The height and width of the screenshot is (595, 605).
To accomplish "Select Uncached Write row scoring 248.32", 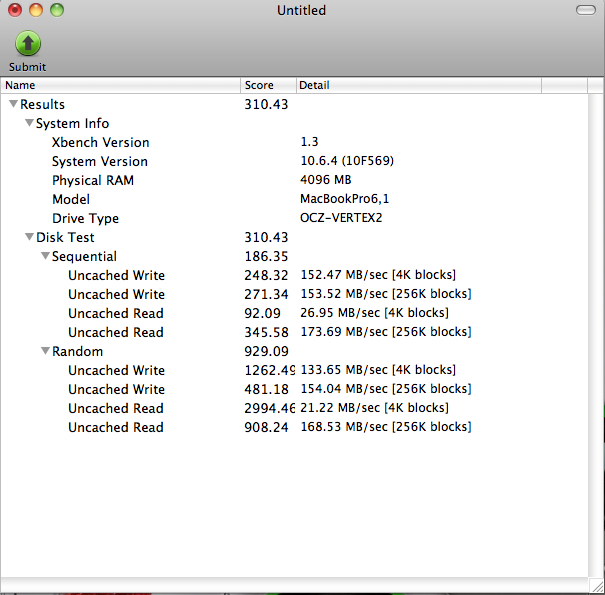I will coord(294,275).
